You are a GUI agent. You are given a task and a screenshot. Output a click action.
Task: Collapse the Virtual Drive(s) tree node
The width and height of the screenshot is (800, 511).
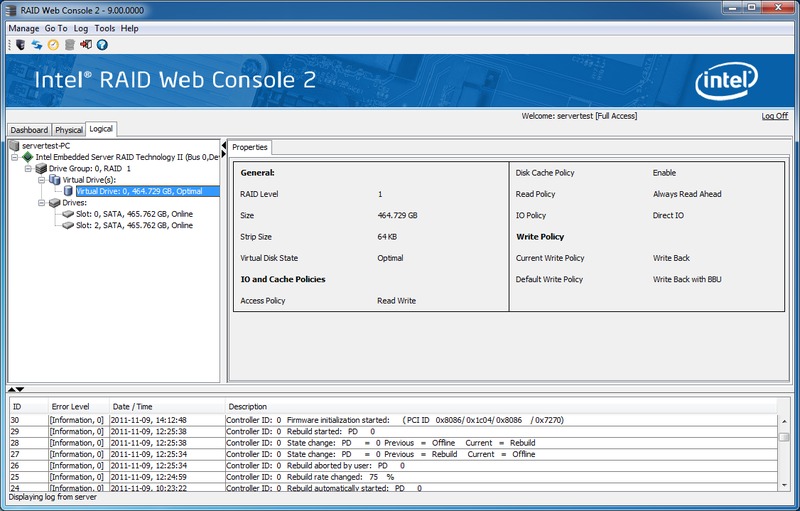coord(41,180)
